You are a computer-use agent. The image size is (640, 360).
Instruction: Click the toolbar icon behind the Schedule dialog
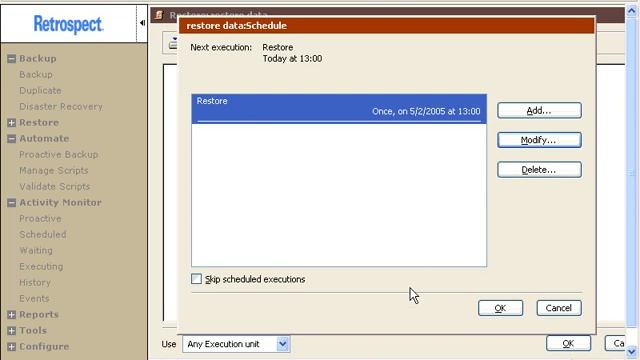pos(172,43)
